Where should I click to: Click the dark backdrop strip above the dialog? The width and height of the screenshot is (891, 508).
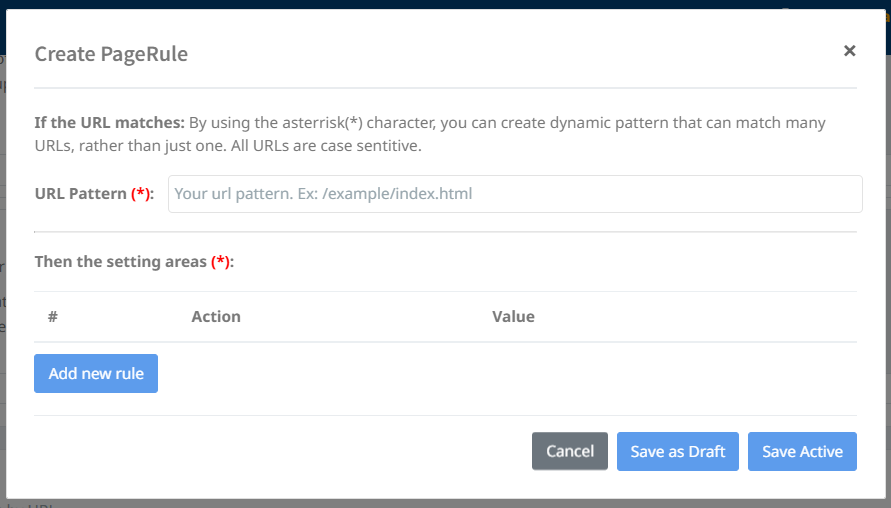pos(445,4)
